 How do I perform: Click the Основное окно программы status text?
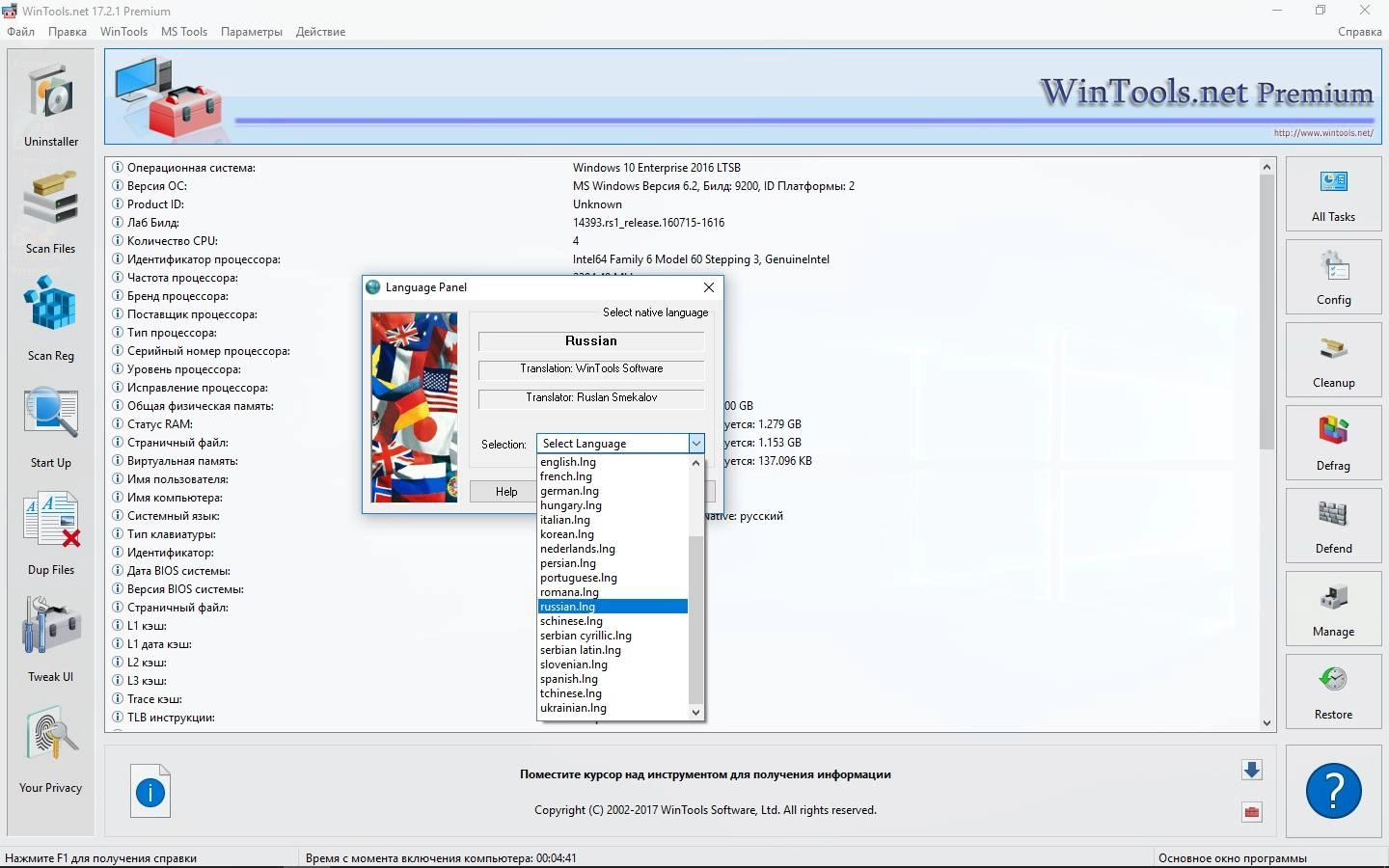1233,858
